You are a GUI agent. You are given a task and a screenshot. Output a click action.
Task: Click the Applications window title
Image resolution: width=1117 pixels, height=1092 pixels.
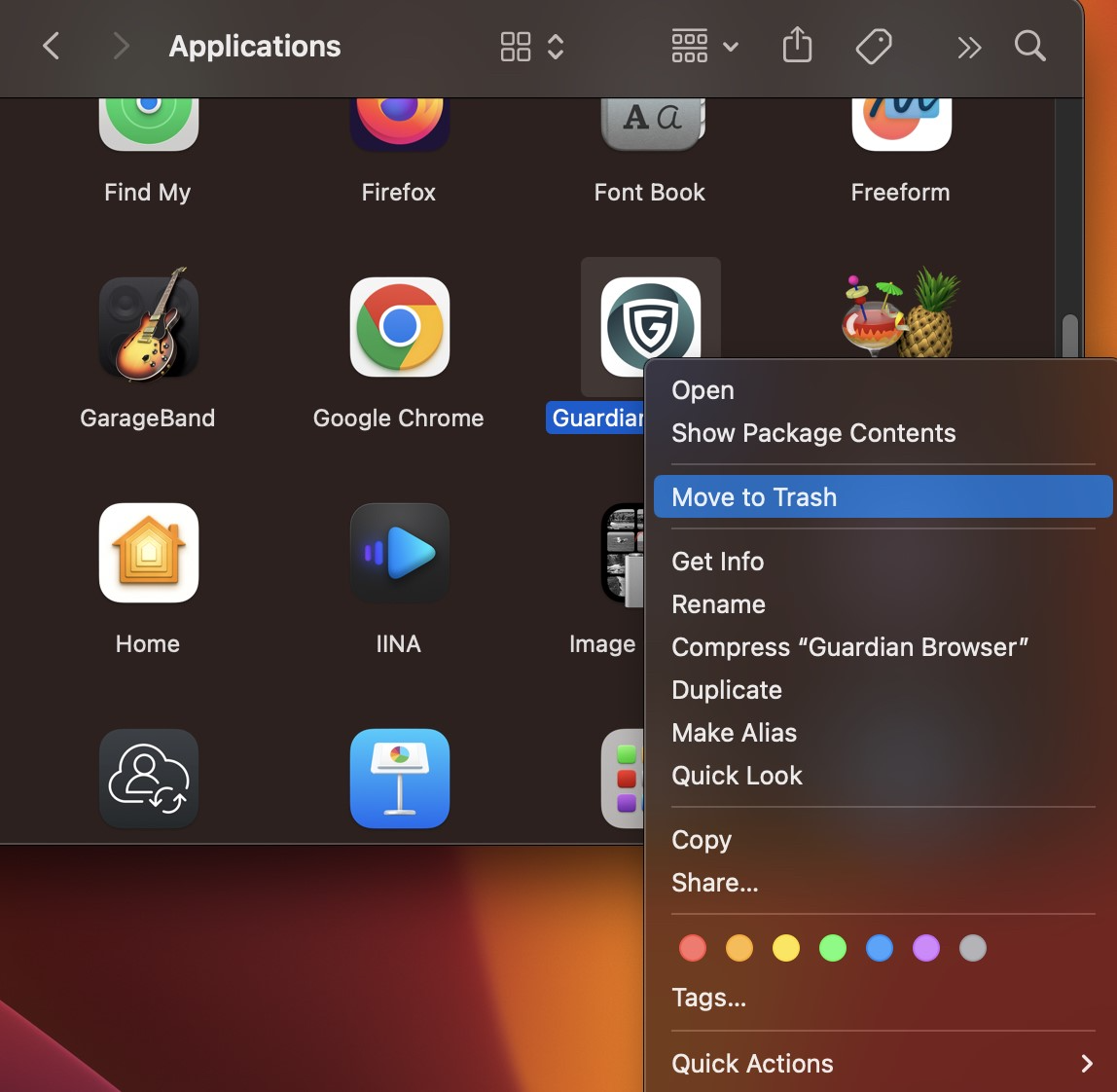[255, 47]
